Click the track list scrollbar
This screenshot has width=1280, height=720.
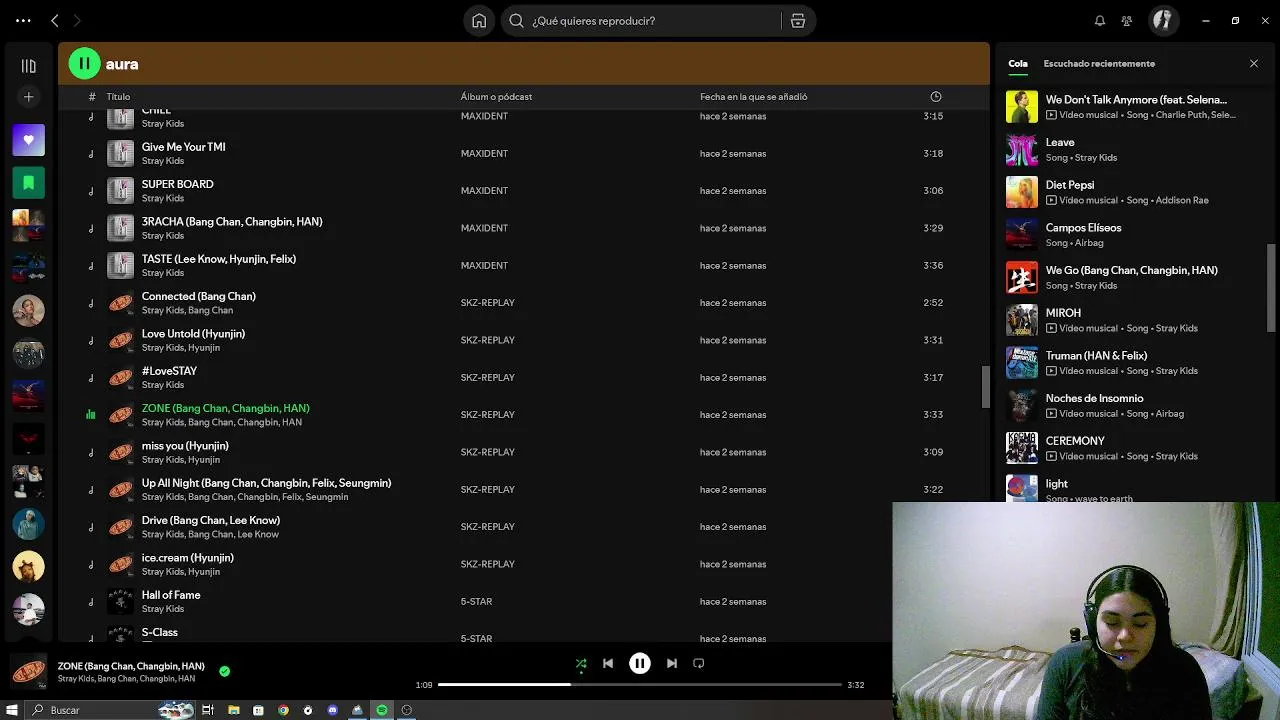(x=985, y=387)
